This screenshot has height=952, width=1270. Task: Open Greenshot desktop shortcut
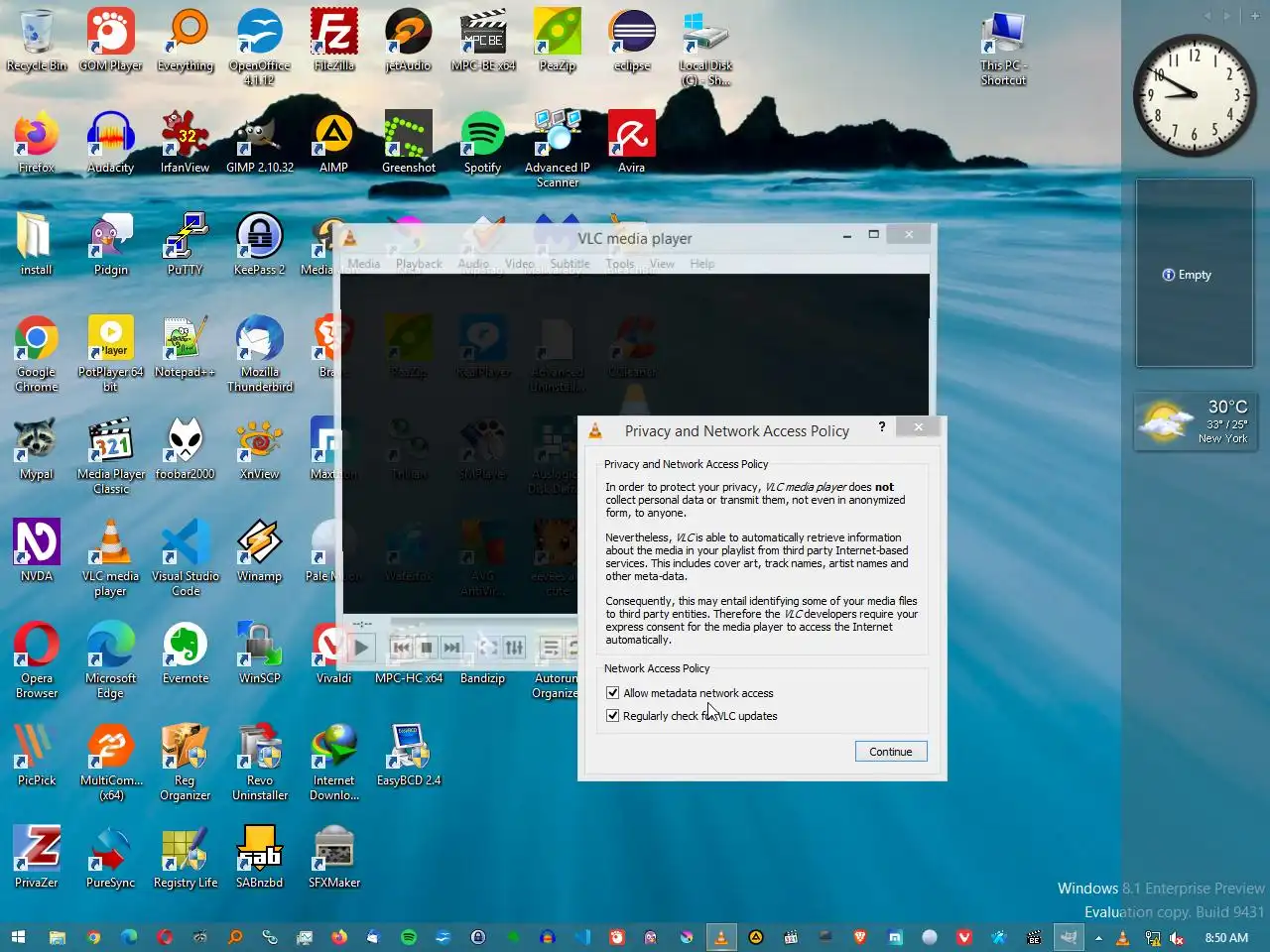coord(409,143)
